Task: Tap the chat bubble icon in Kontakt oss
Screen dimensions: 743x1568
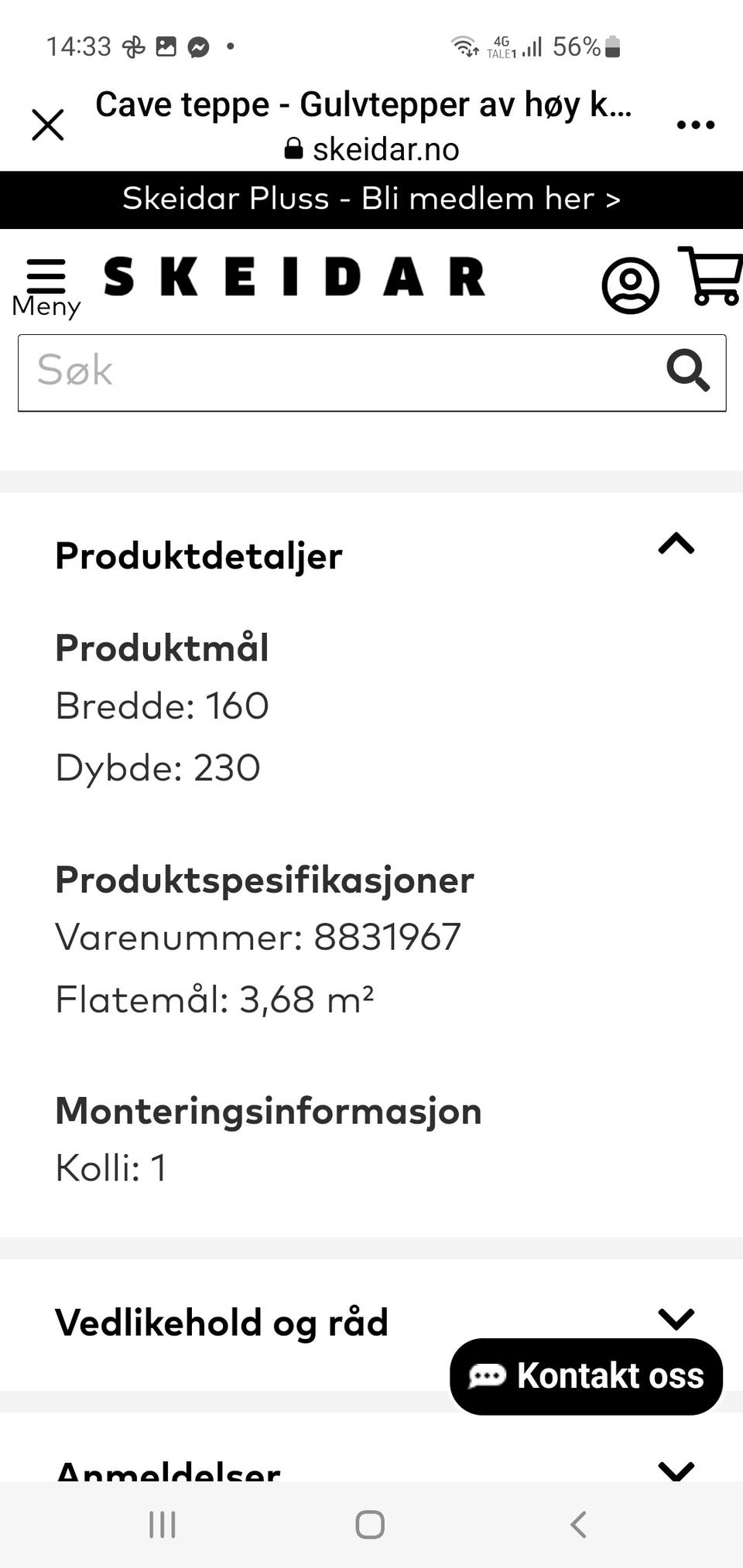Action: tap(488, 1376)
